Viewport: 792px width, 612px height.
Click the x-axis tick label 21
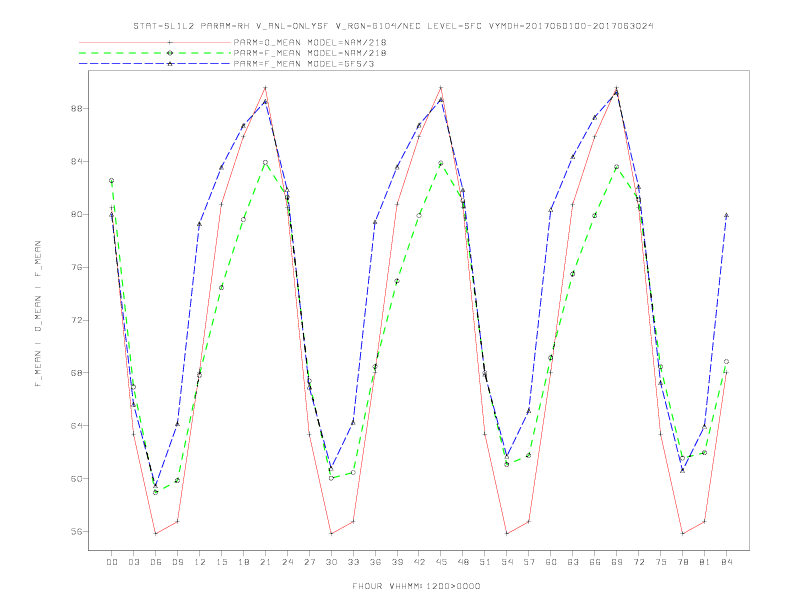tap(265, 562)
